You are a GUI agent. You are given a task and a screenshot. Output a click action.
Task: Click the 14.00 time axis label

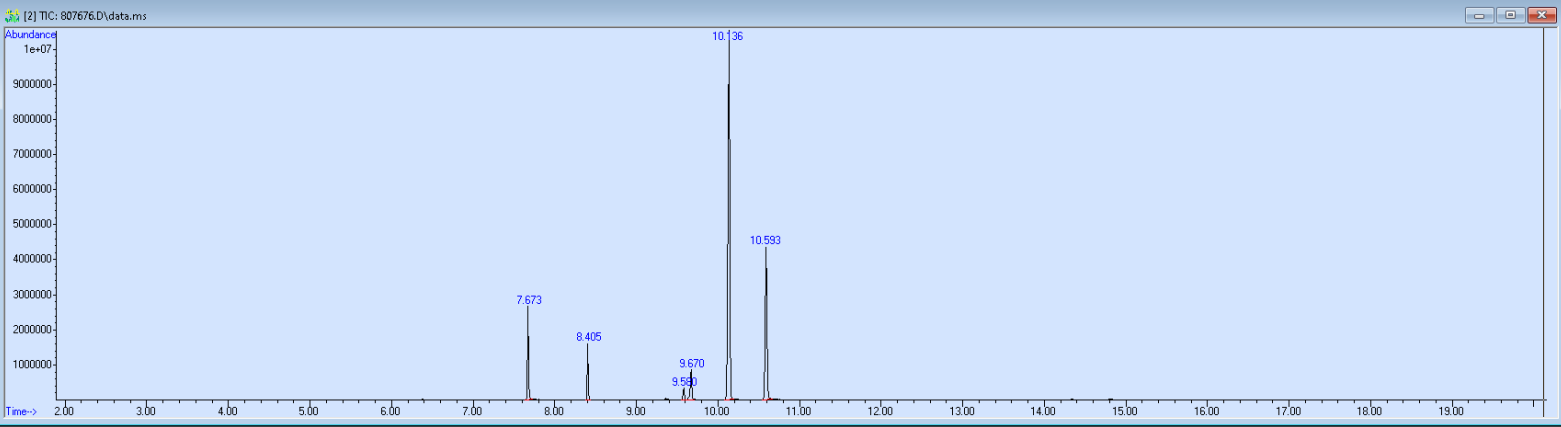click(x=1043, y=411)
